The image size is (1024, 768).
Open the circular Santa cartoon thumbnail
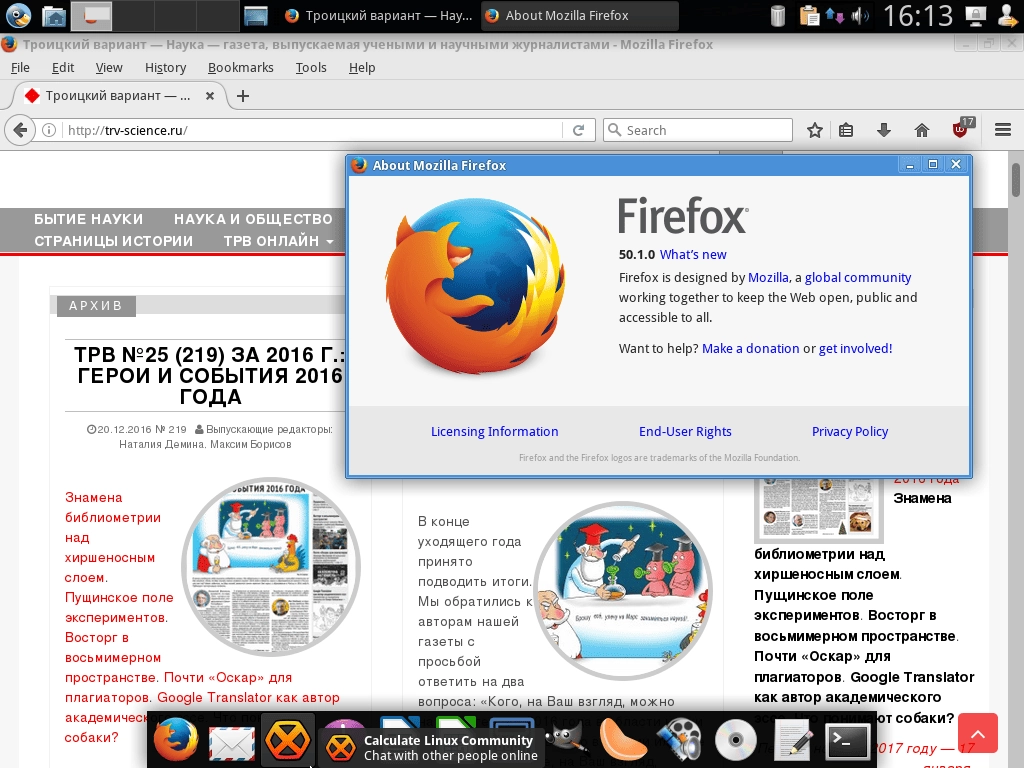623,590
